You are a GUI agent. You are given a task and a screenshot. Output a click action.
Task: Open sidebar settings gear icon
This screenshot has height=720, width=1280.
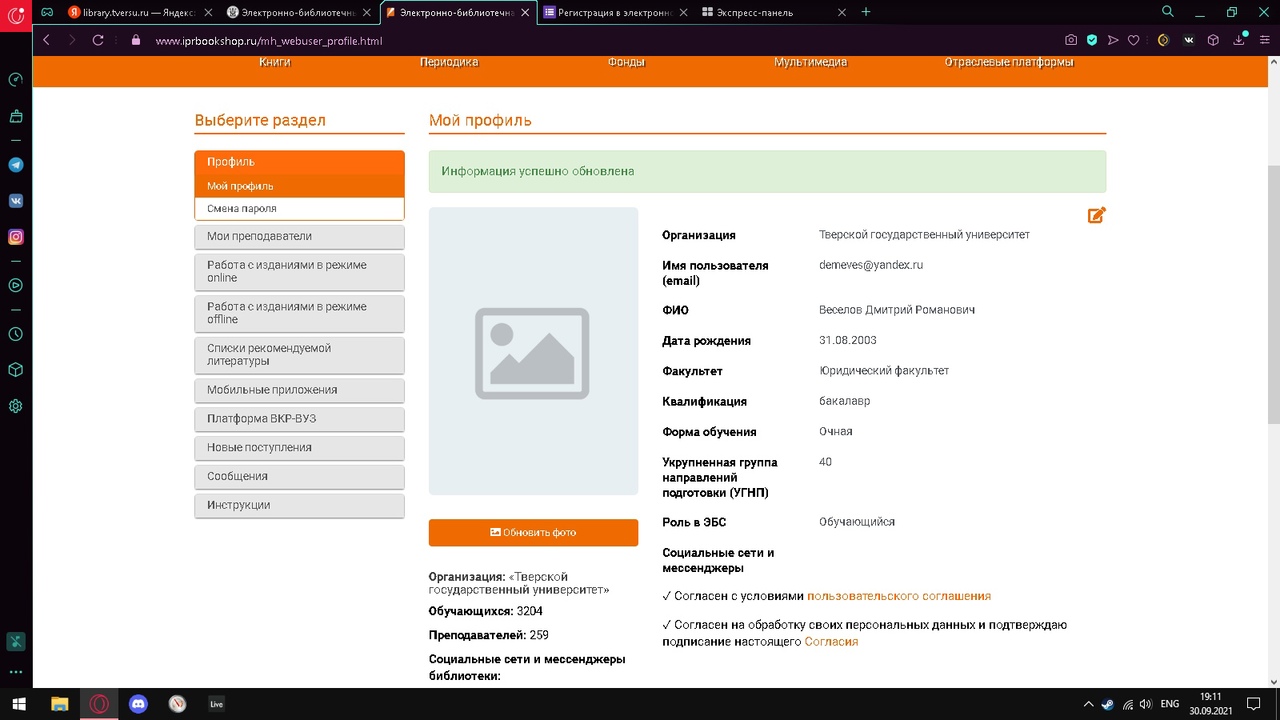click(x=16, y=406)
